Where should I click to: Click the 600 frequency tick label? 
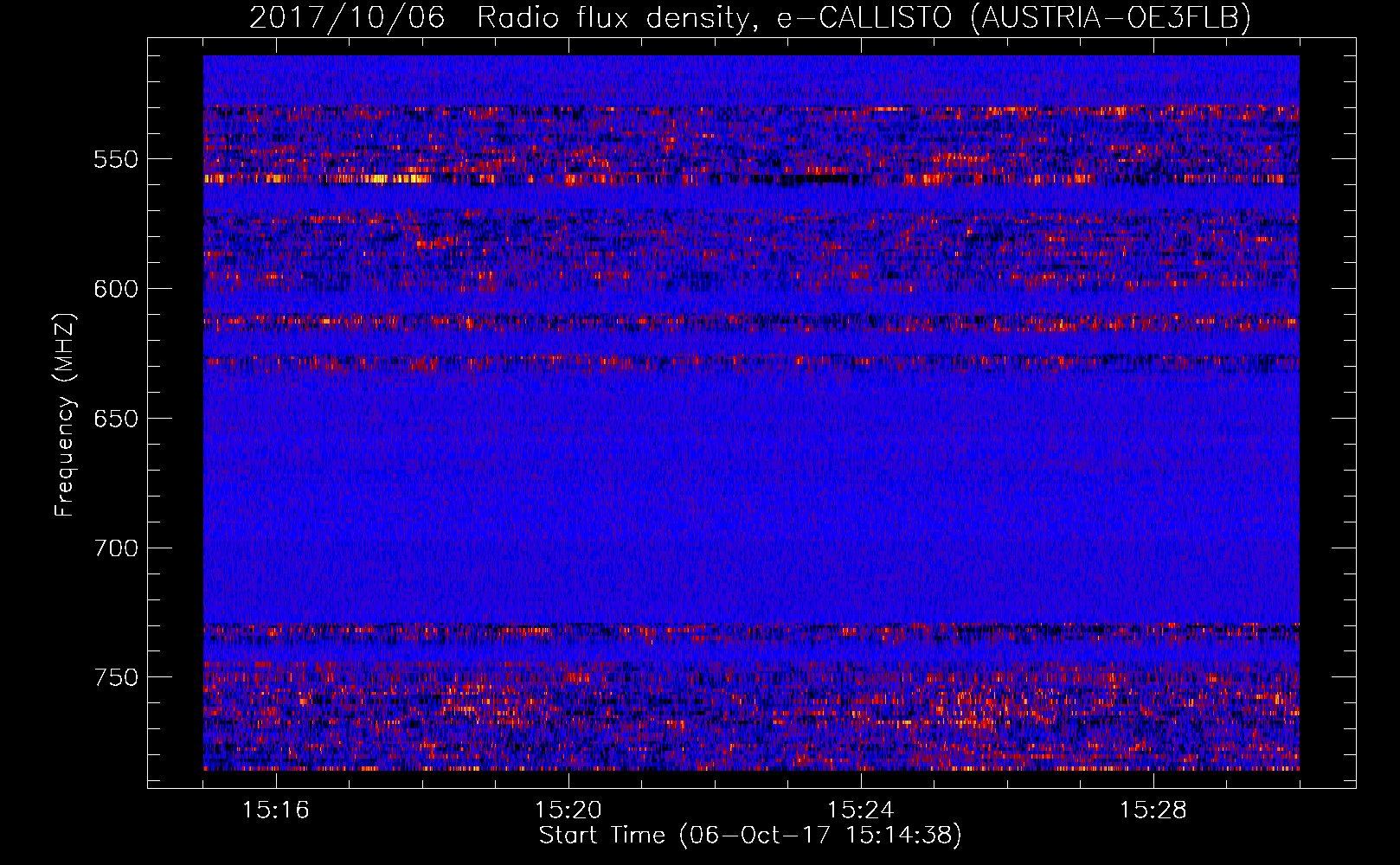116,289
